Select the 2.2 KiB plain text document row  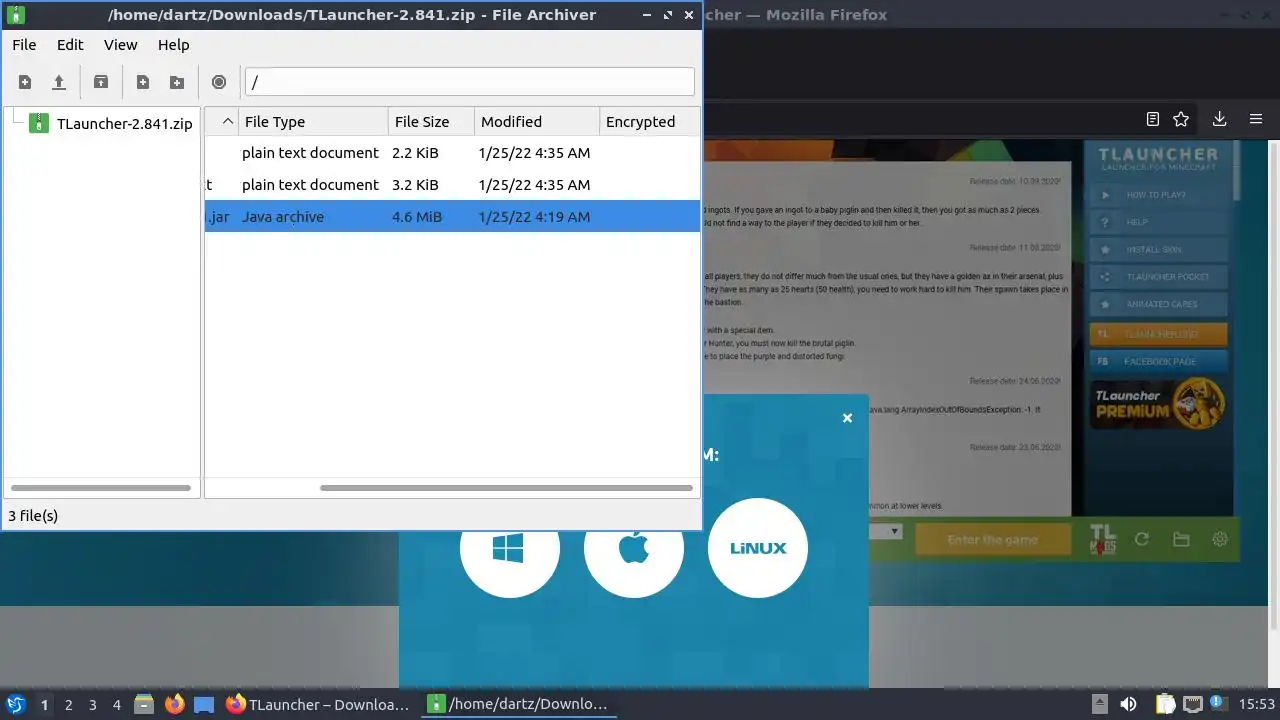[452, 153]
